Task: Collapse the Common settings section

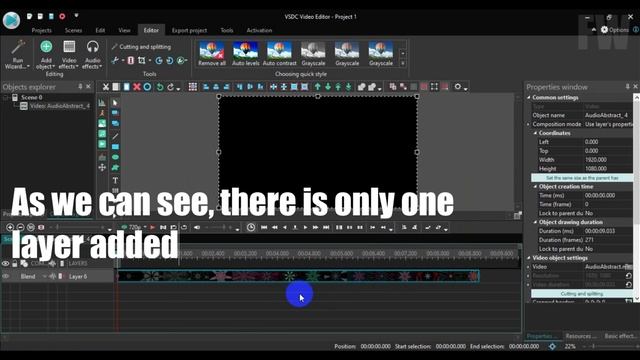Action: pyautogui.click(x=529, y=98)
